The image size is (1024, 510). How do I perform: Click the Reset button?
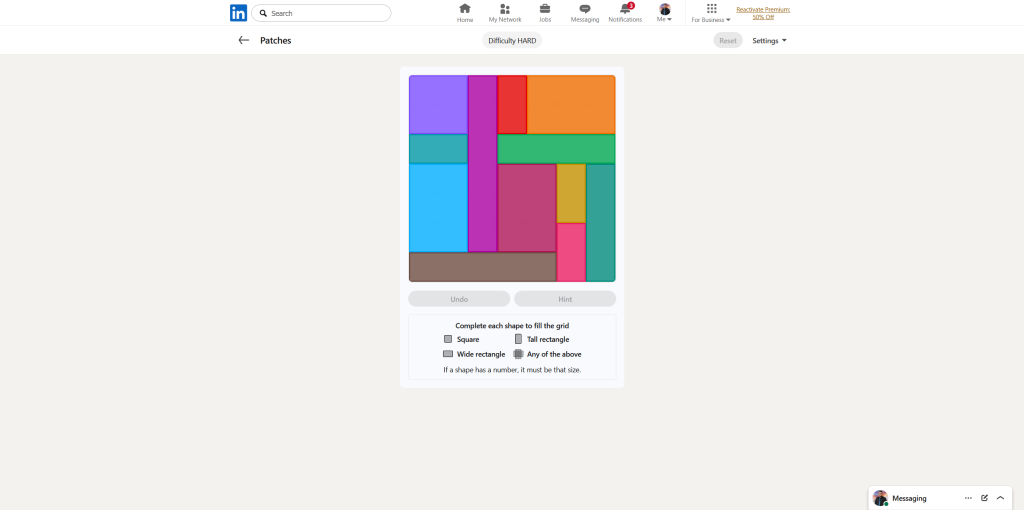728,40
